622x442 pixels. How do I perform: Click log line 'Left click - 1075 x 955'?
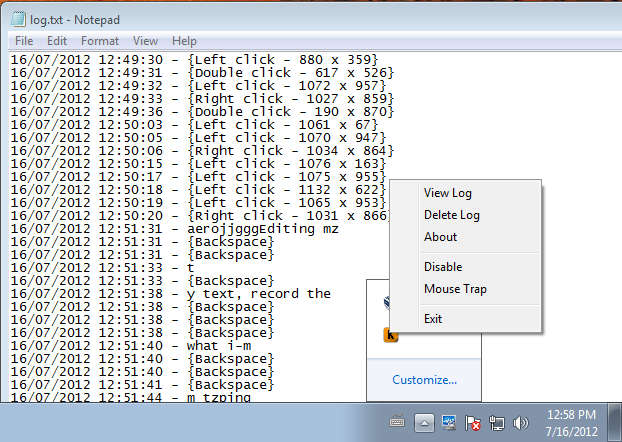coord(198,177)
